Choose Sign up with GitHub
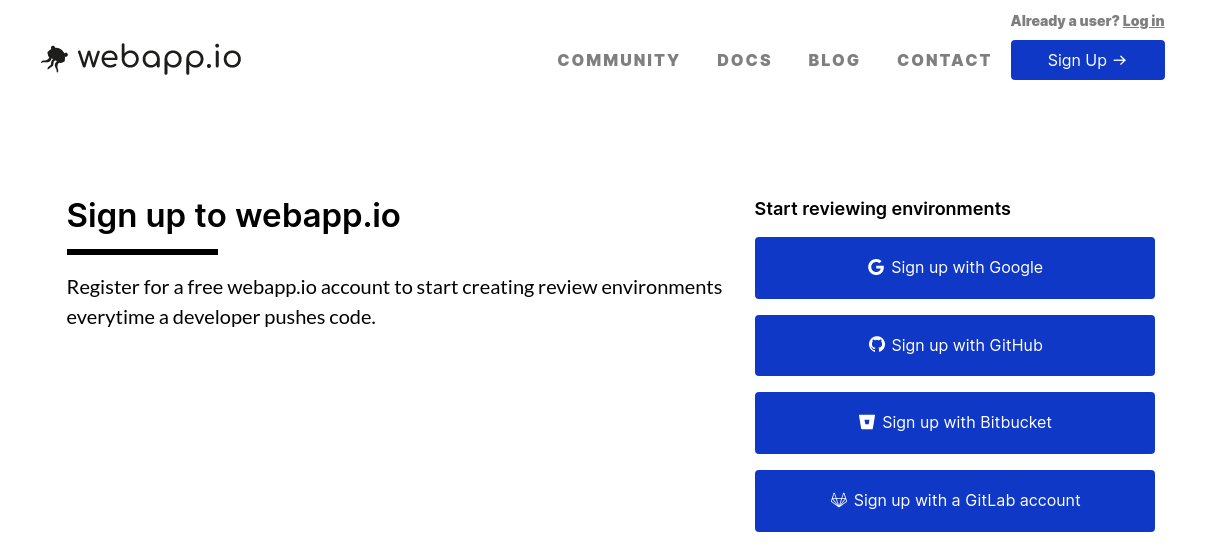The width and height of the screenshot is (1221, 555). click(955, 345)
